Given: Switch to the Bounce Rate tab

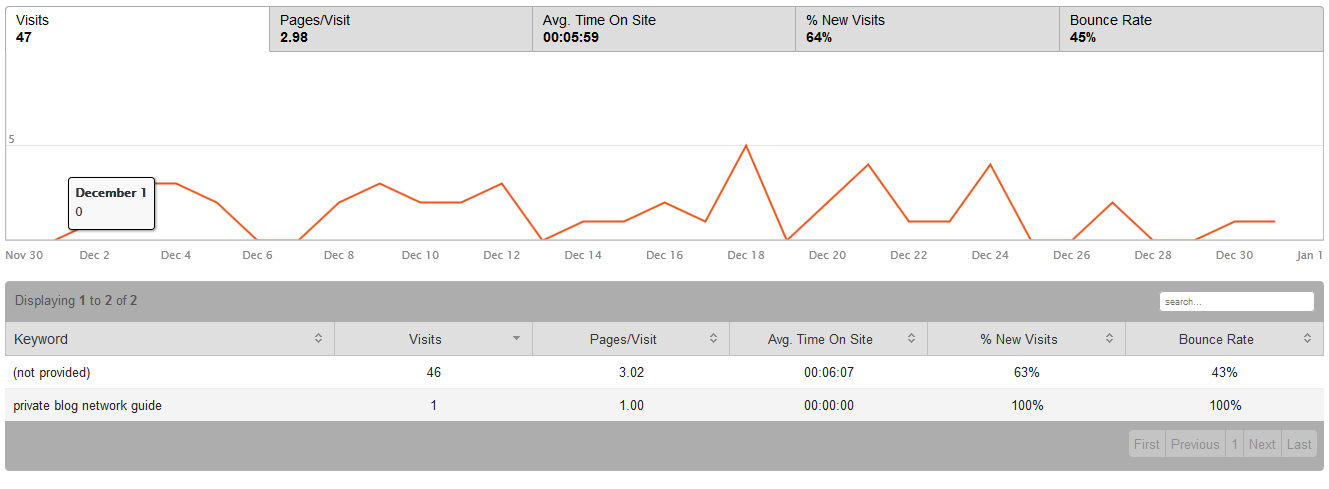Looking at the screenshot, I should click(x=1190, y=29).
